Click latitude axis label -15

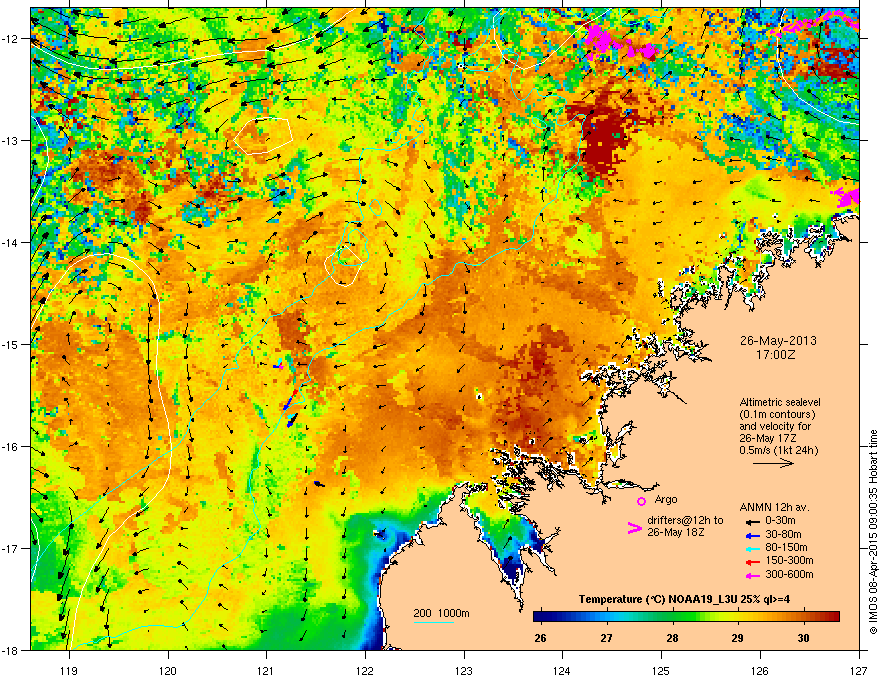(11, 344)
